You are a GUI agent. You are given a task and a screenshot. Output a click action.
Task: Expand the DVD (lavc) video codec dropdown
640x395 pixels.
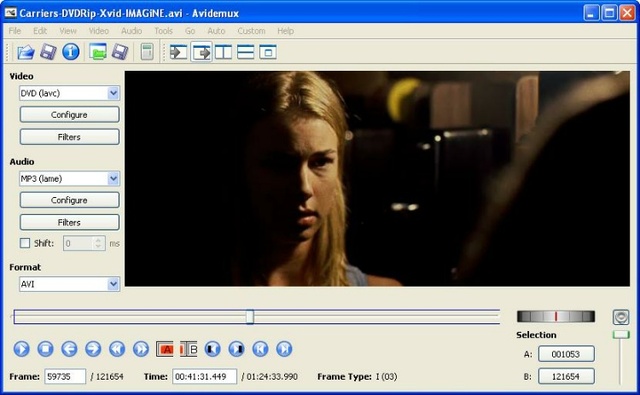[69, 93]
